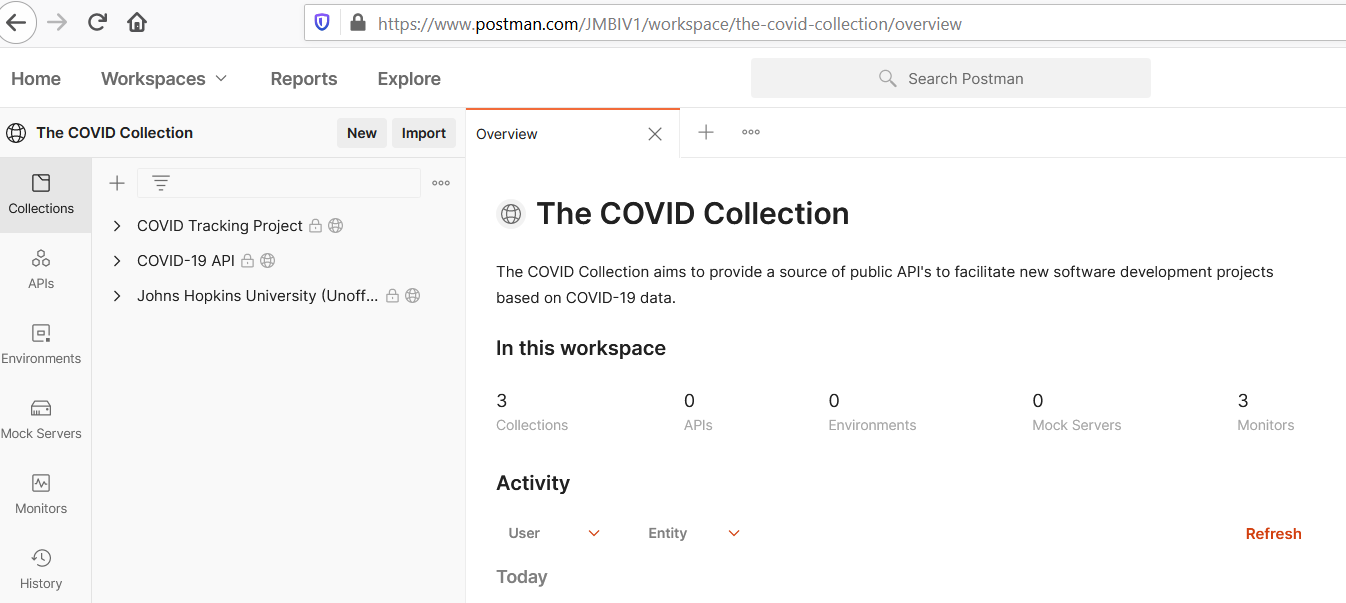Click the New button
The image size is (1346, 603).
click(362, 133)
